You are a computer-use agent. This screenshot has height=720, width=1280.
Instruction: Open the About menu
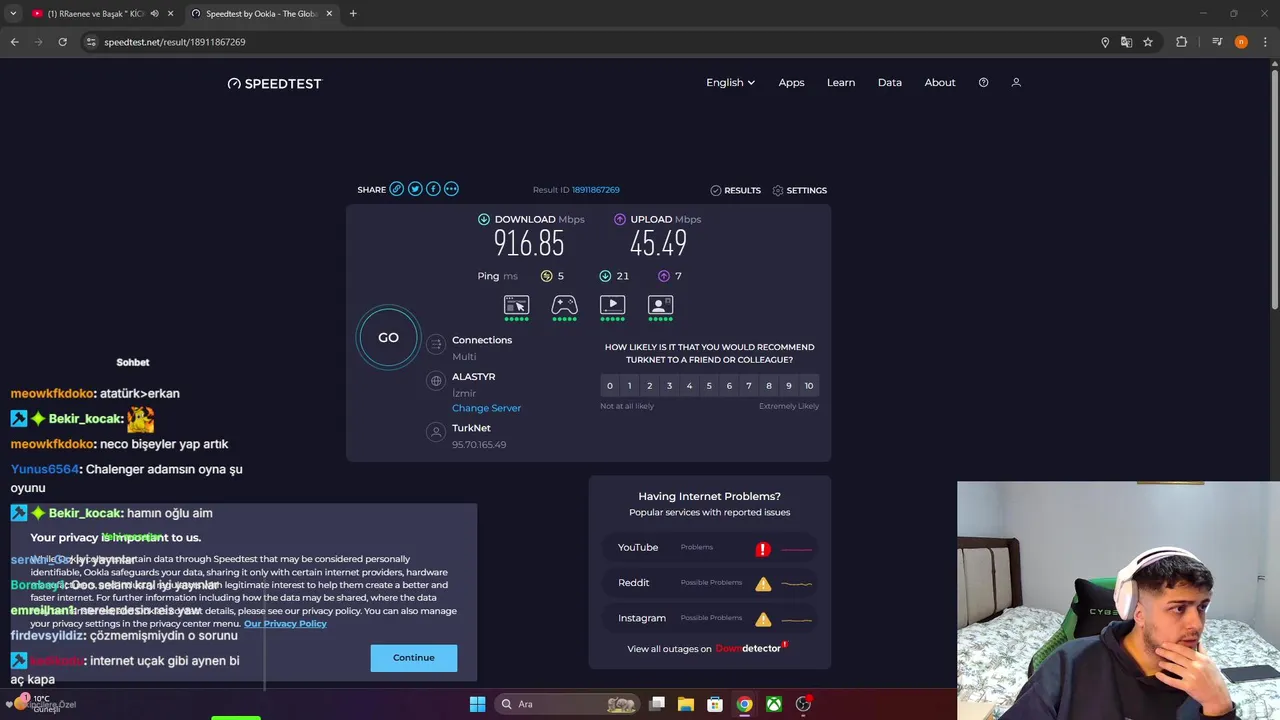pyautogui.click(x=940, y=83)
